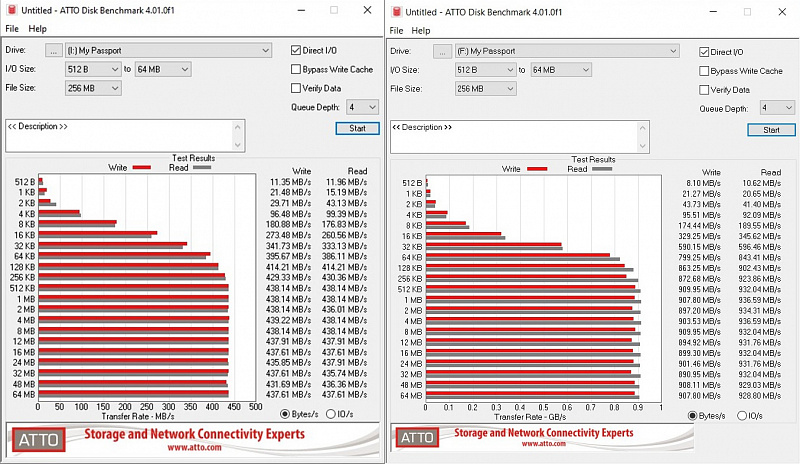Image resolution: width=800 pixels, height=464 pixels.
Task: Click the 48 MB row label in right chart
Action: click(x=411, y=385)
